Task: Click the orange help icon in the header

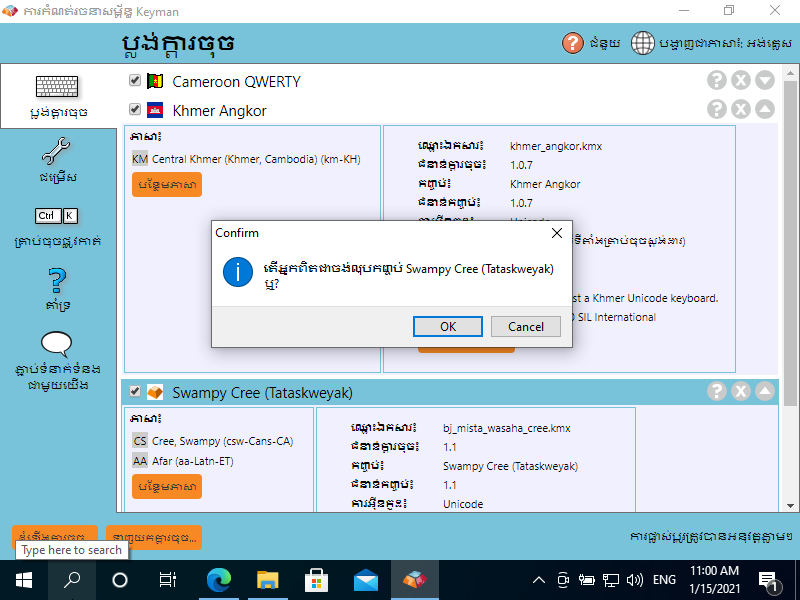Action: (x=572, y=43)
